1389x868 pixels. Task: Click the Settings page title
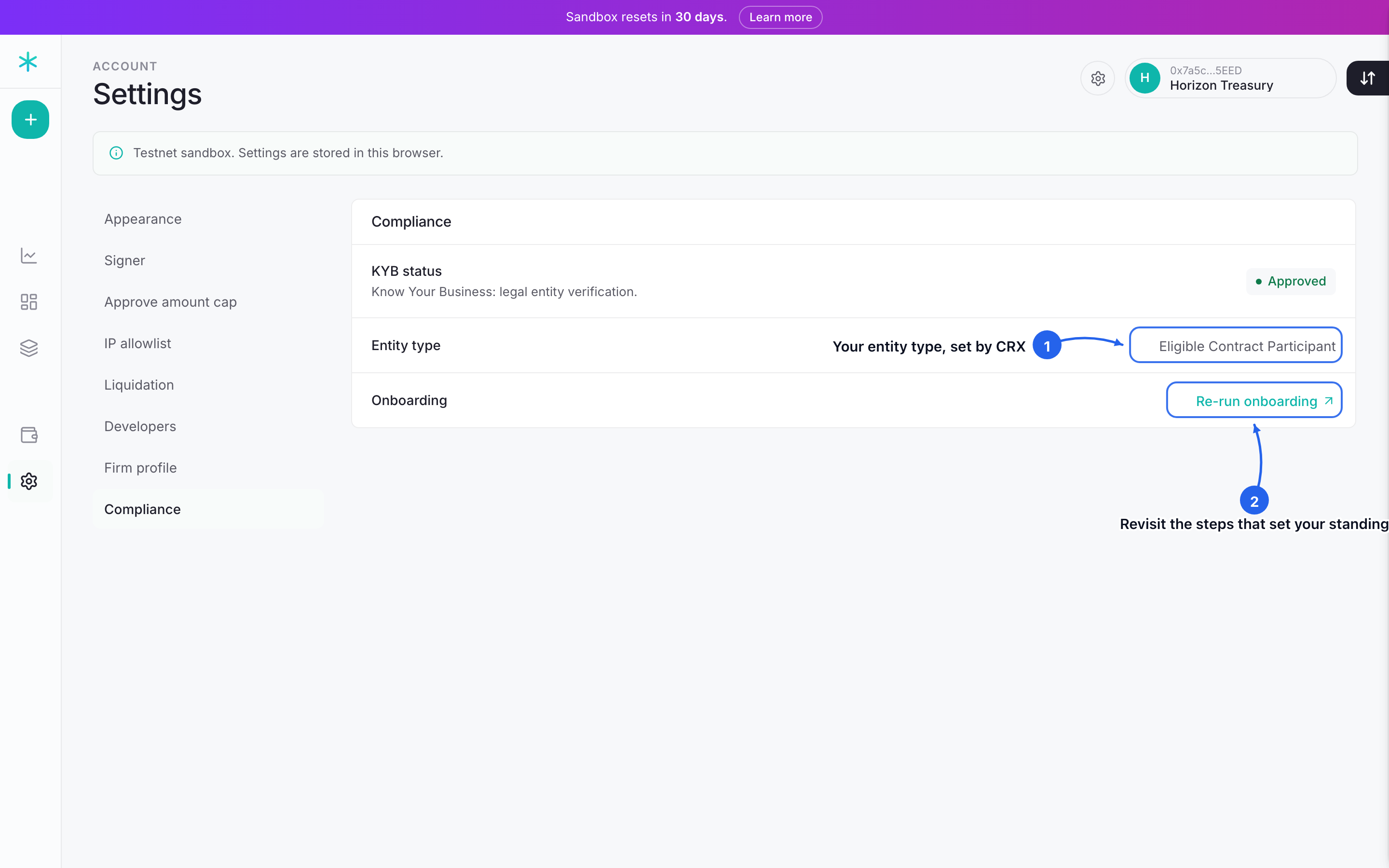click(148, 94)
